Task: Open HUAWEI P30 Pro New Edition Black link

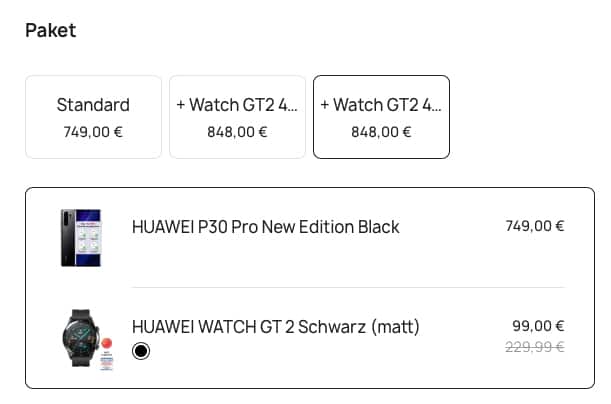Action: tap(265, 227)
